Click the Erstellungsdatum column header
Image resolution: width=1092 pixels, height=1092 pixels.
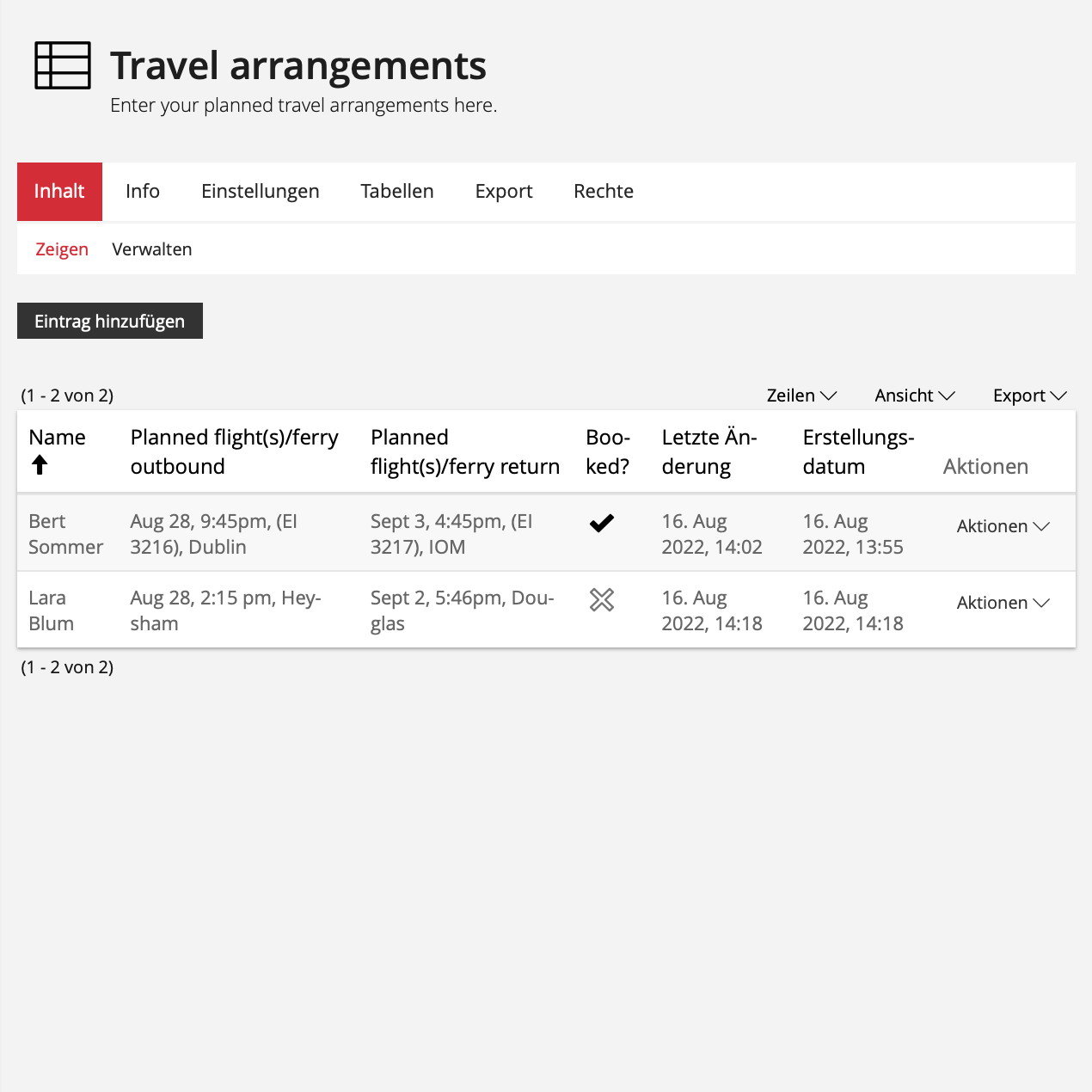coord(857,451)
